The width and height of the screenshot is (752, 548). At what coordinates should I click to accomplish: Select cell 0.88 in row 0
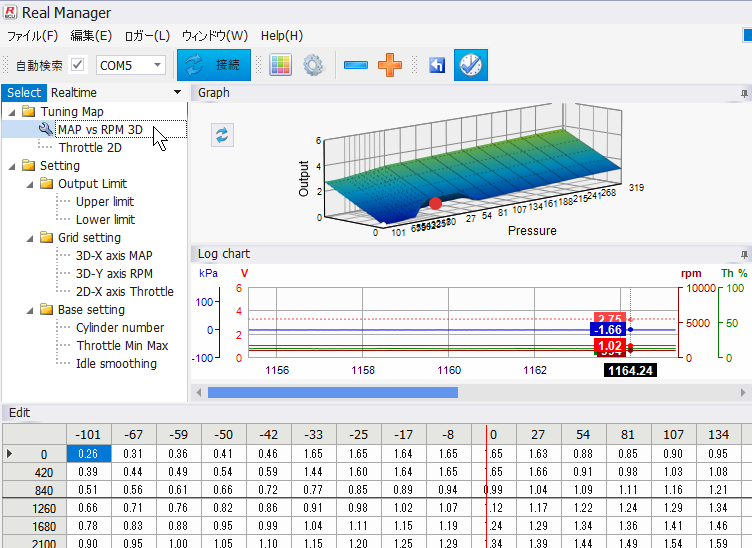(583, 454)
